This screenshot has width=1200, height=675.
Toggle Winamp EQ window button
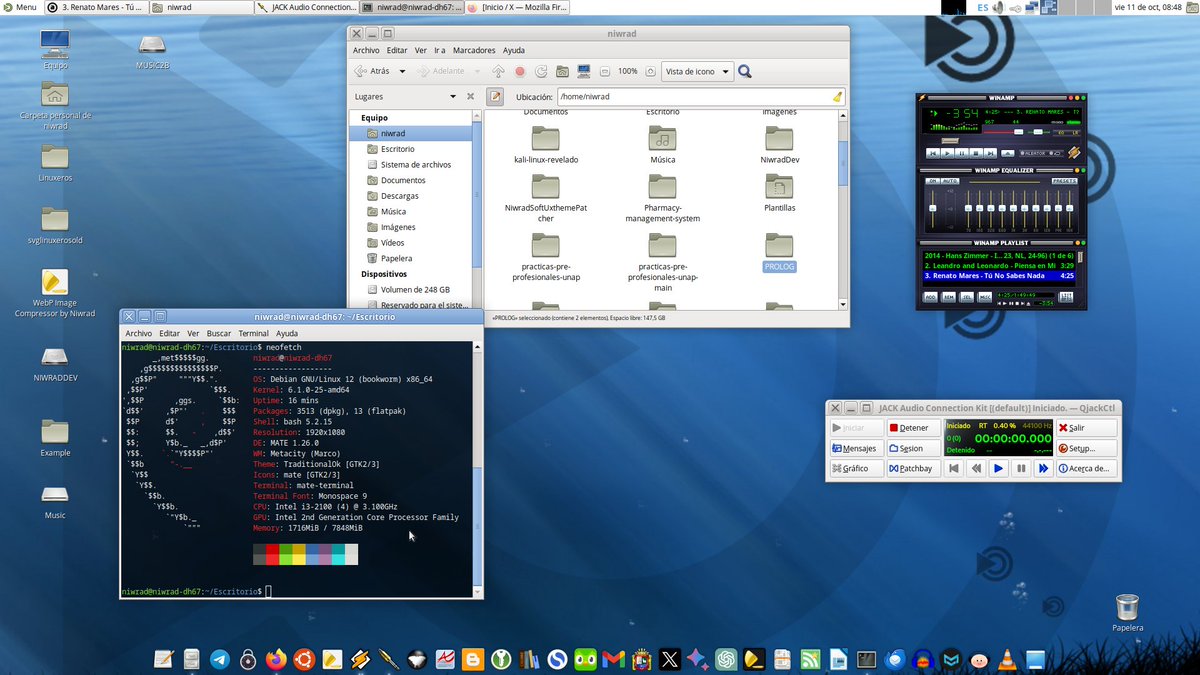[1062, 132]
